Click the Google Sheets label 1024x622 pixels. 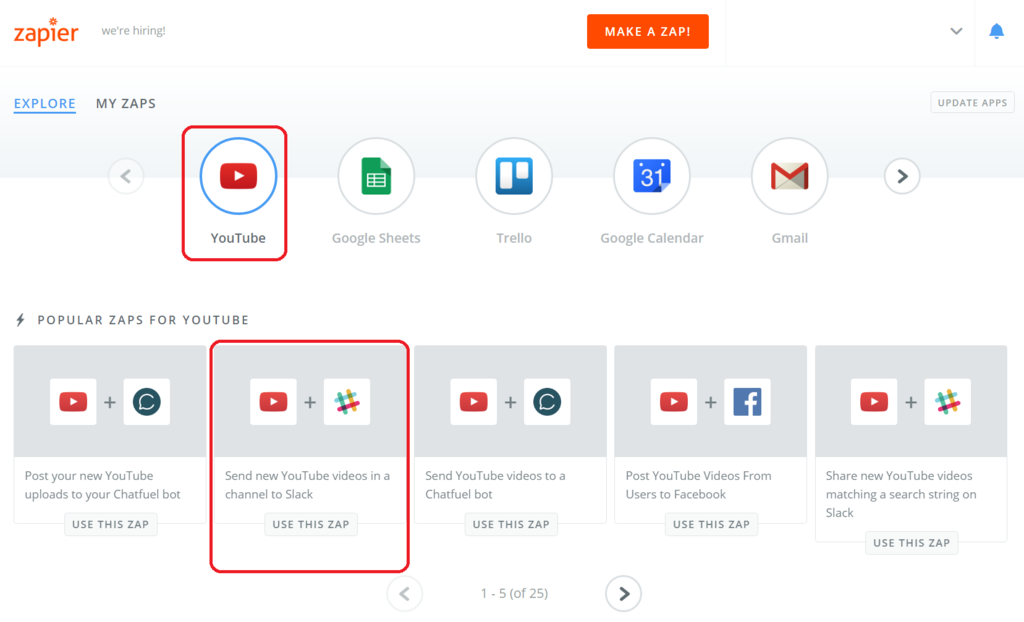coord(376,238)
